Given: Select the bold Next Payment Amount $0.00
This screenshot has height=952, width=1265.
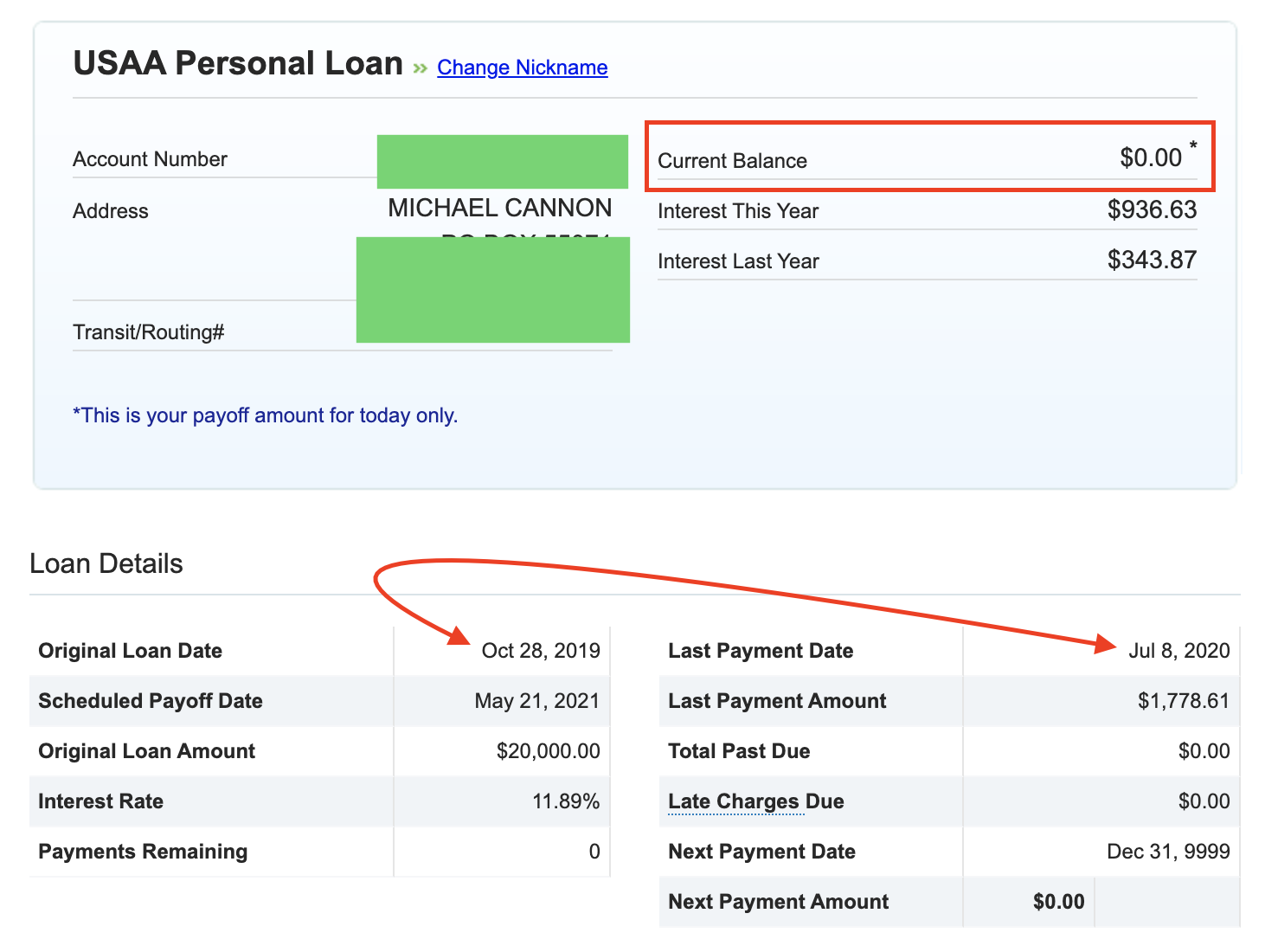Looking at the screenshot, I should pos(1059,902).
